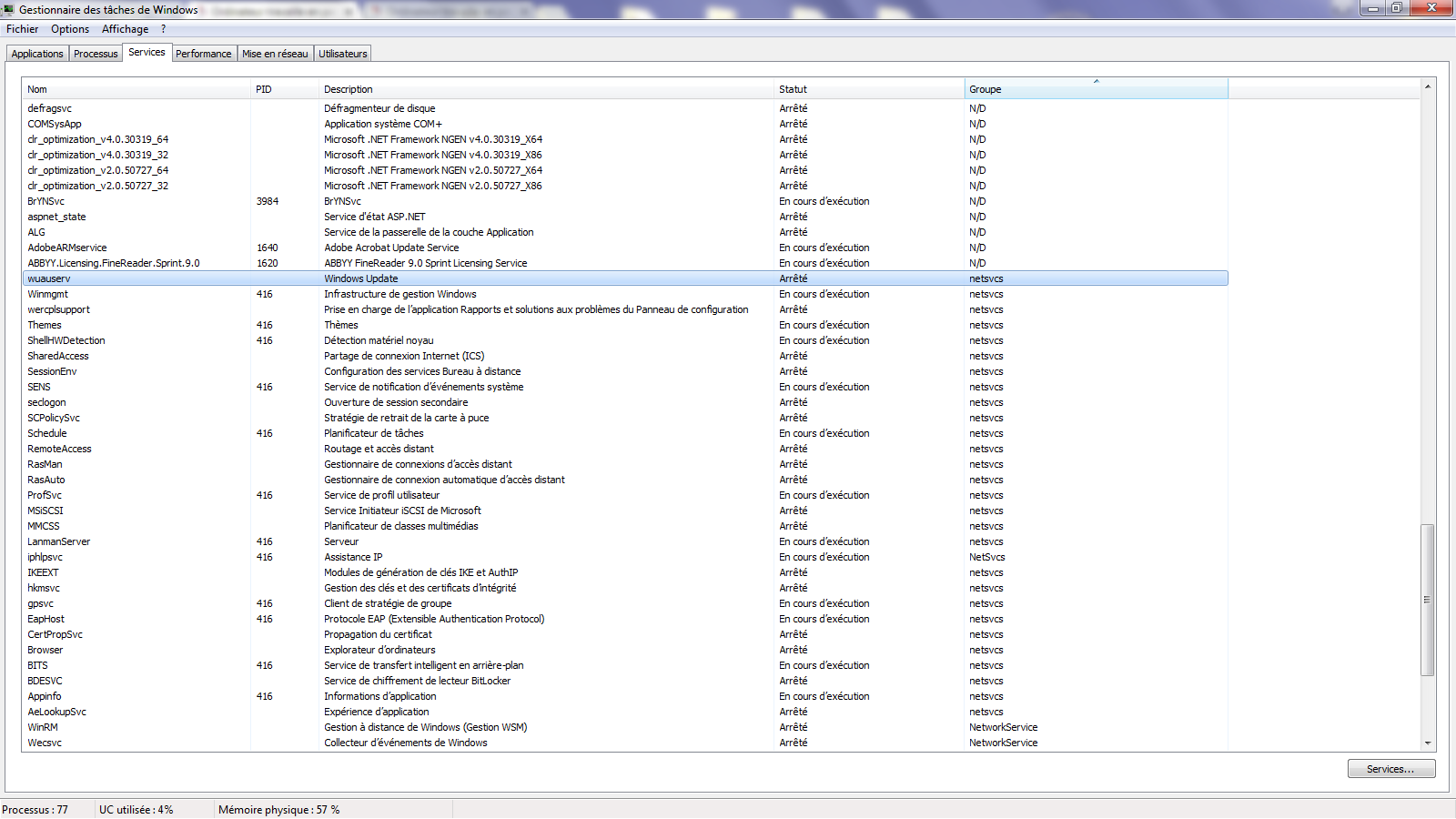Select the iphlpsvc service

click(x=625, y=557)
